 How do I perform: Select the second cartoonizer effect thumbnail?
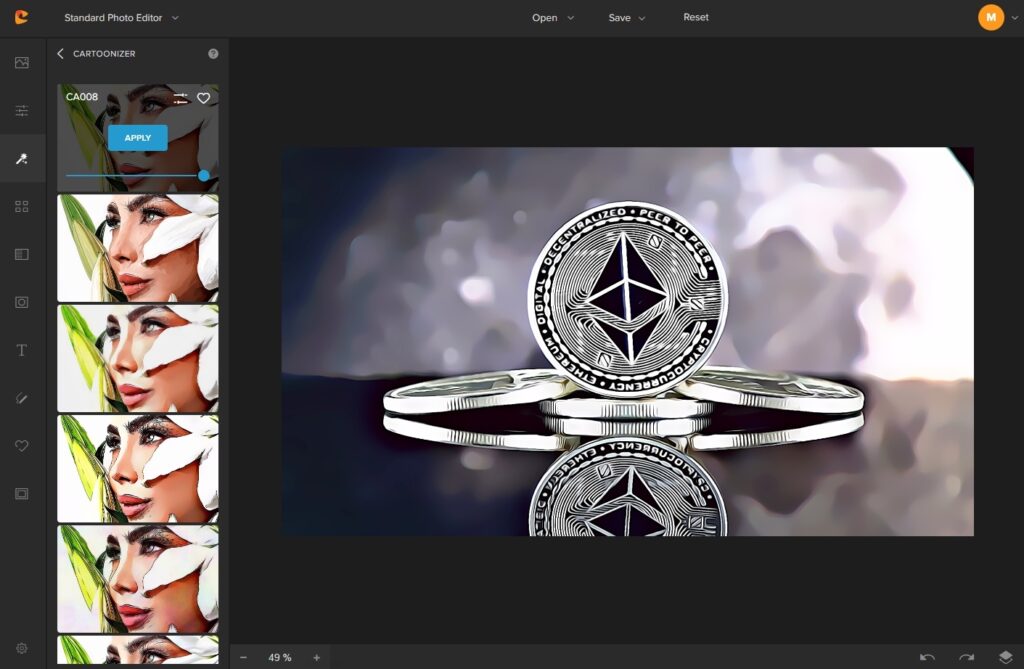pyautogui.click(x=138, y=248)
